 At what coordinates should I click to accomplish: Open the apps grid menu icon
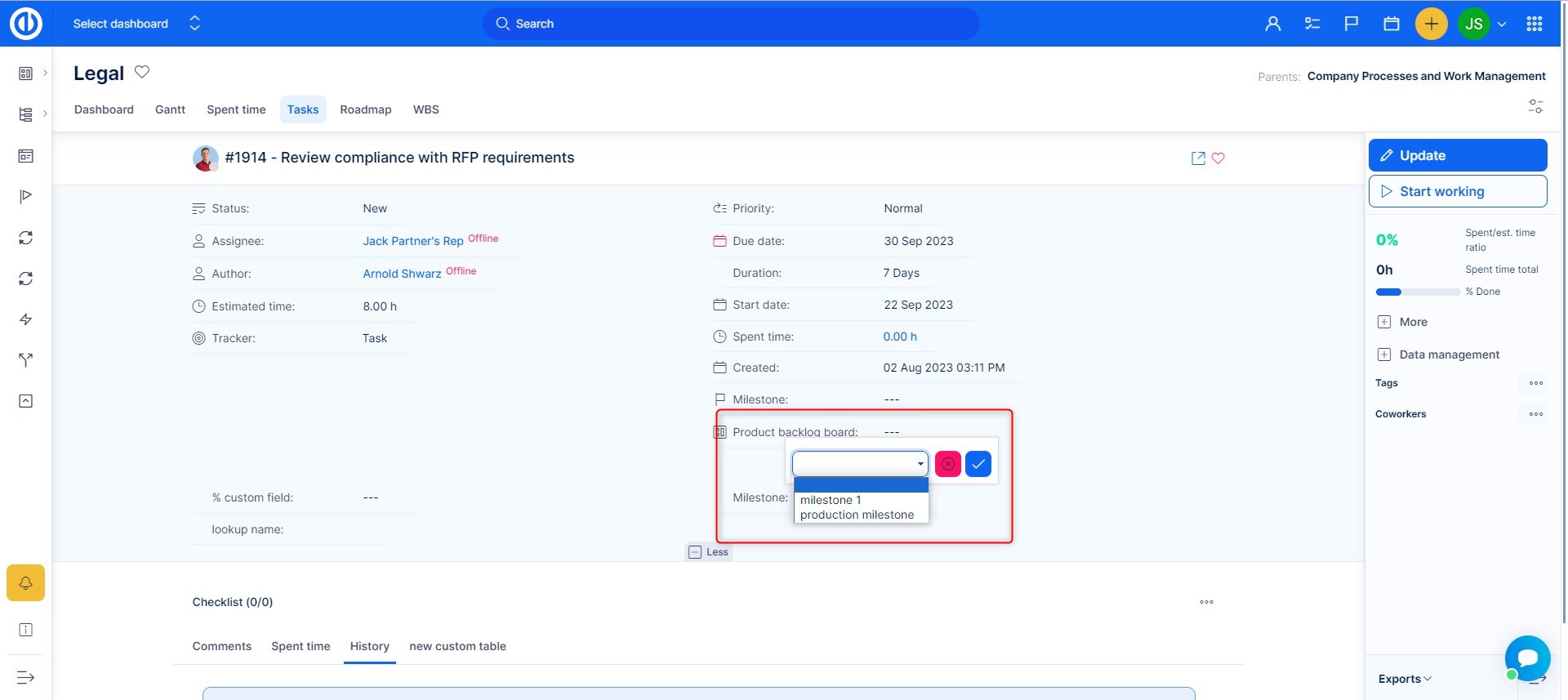pyautogui.click(x=1534, y=24)
